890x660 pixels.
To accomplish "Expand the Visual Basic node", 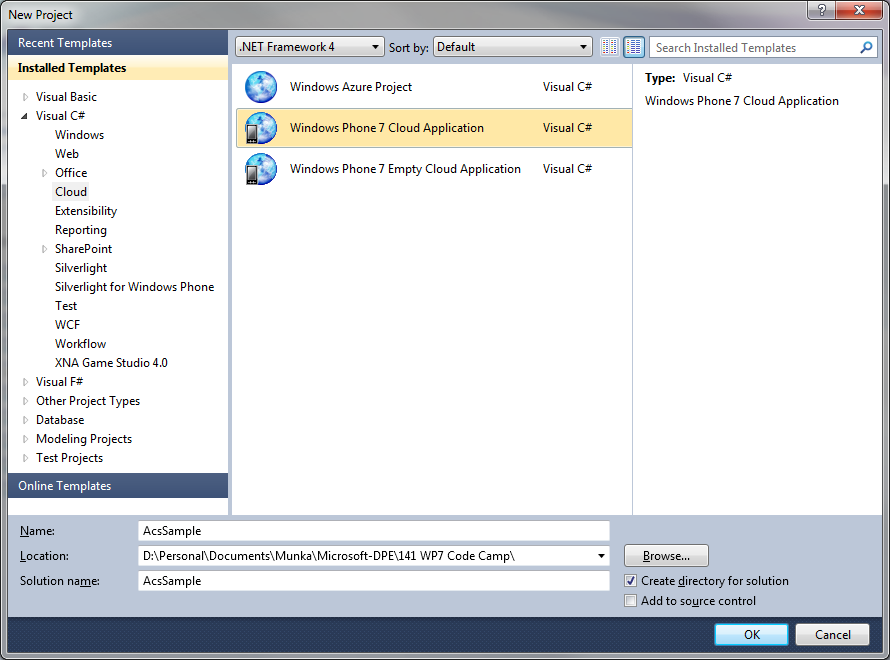I will pos(25,97).
